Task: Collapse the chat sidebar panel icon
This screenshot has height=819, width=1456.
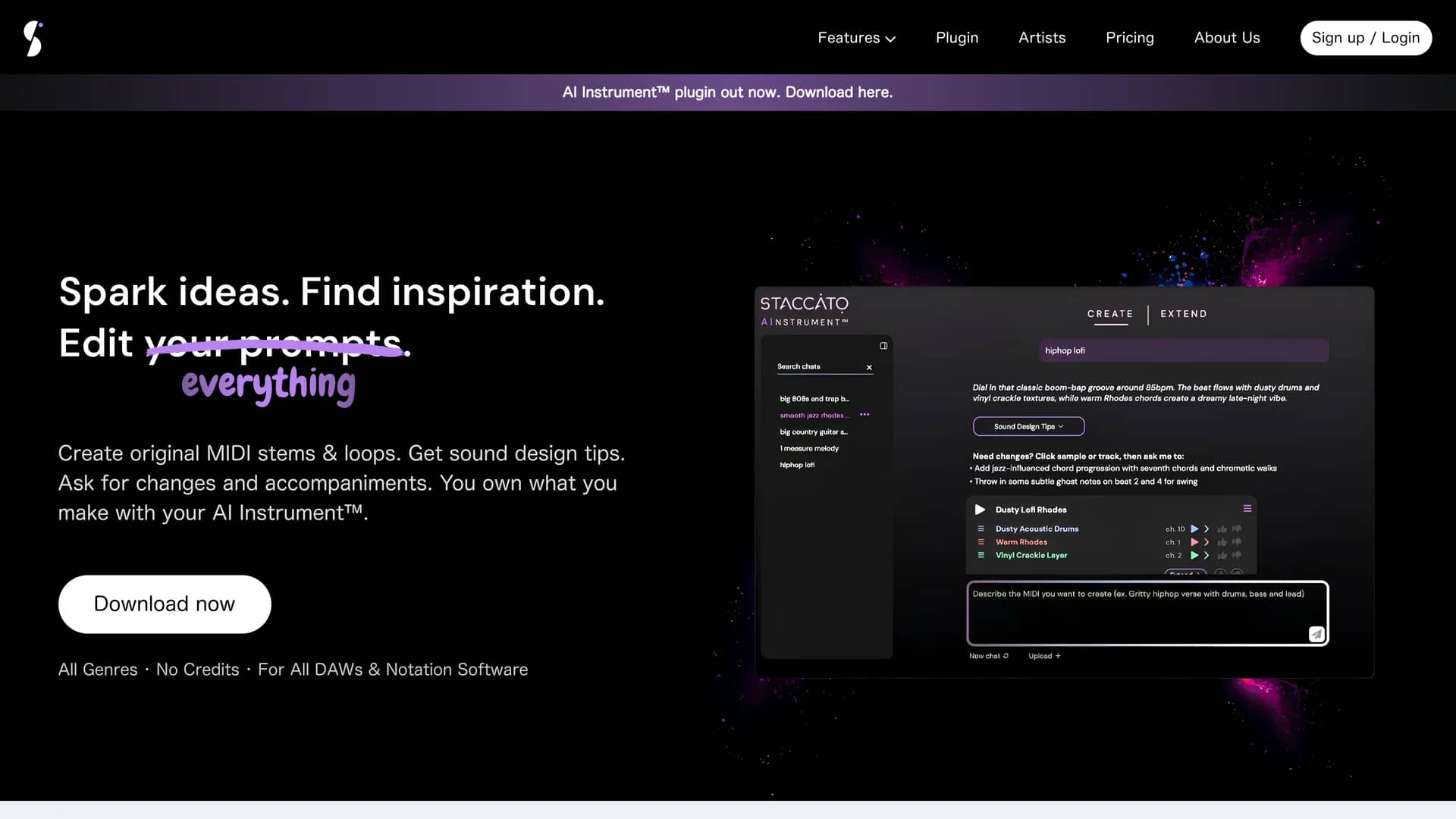Action: click(x=883, y=346)
